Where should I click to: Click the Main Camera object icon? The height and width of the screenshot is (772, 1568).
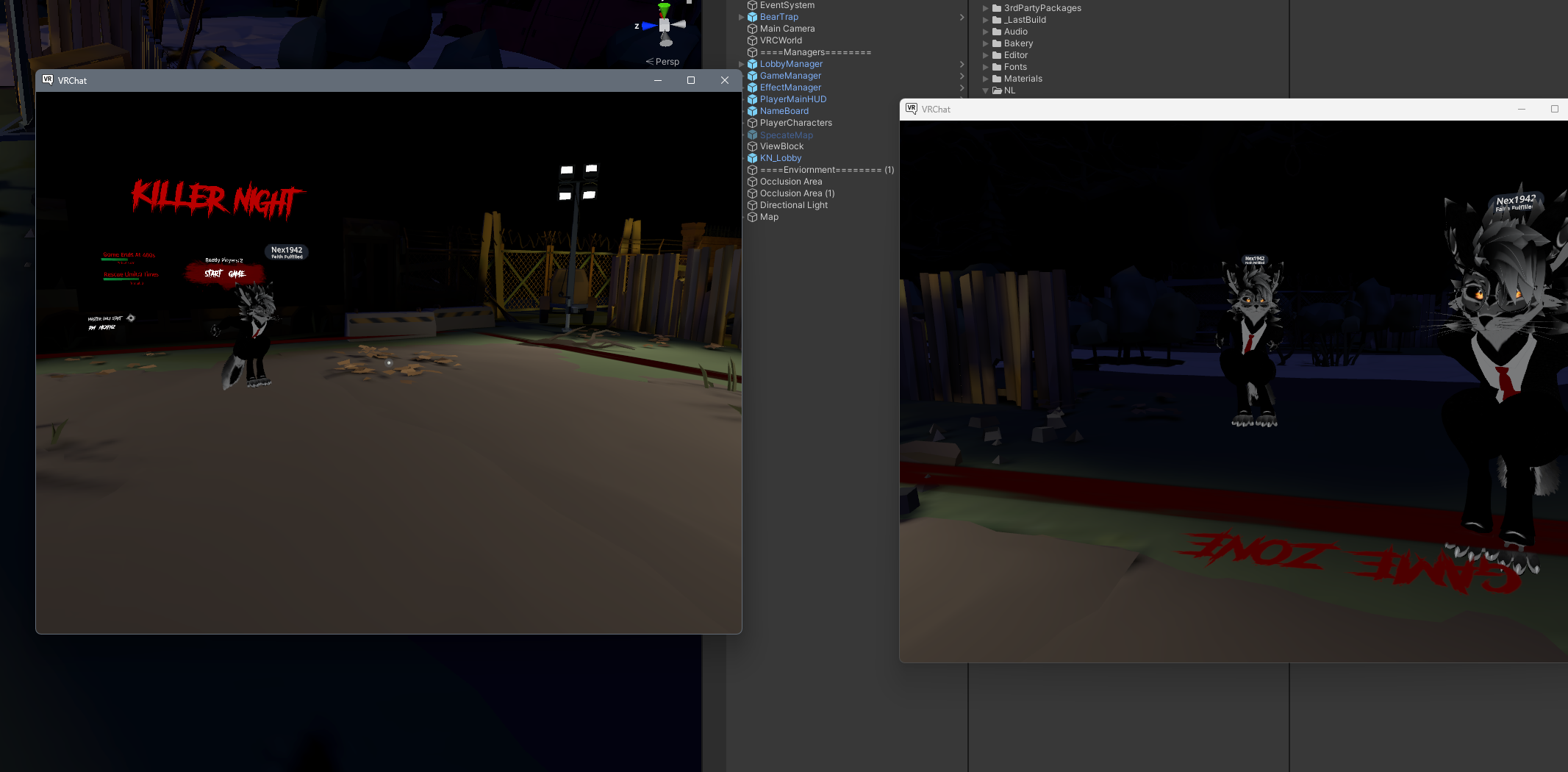coord(752,29)
